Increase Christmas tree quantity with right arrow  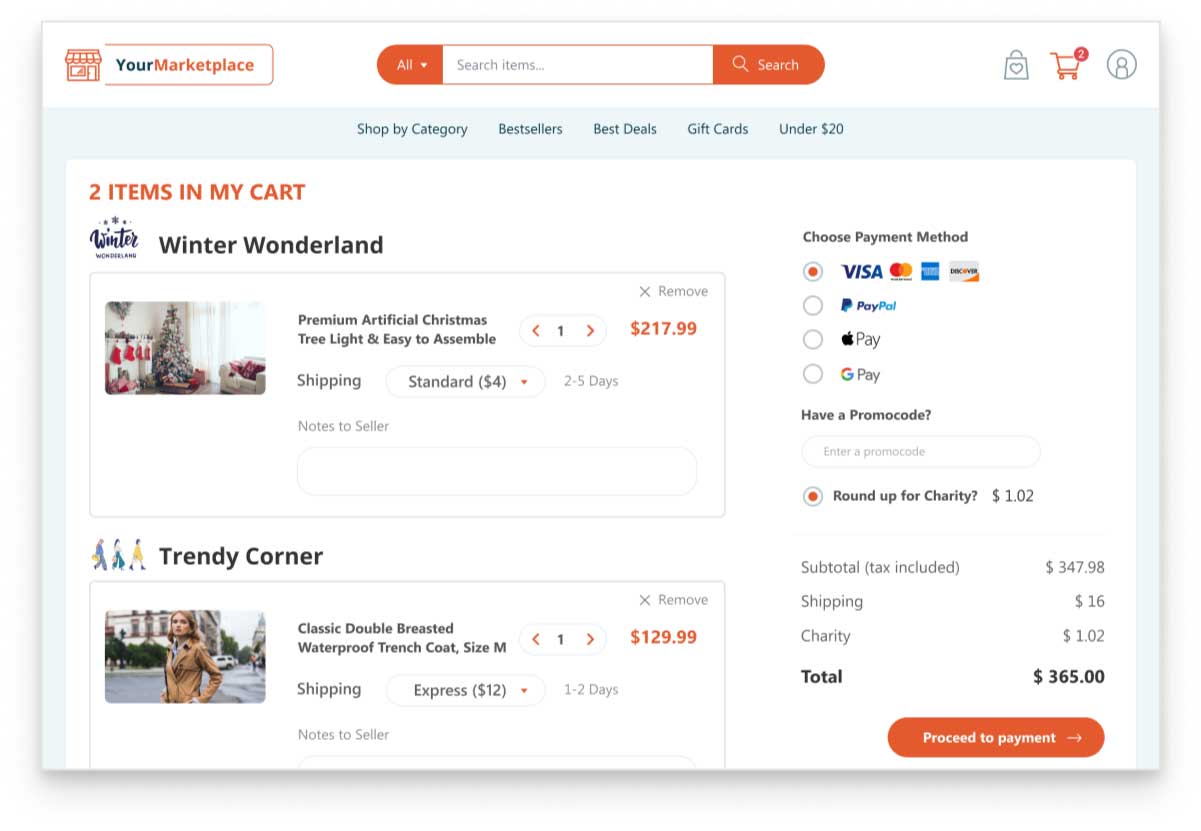tap(590, 331)
